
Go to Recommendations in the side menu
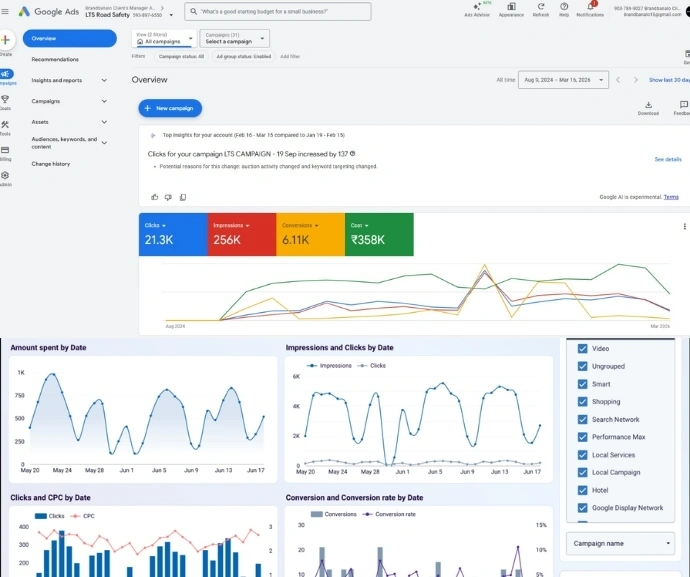[55, 59]
